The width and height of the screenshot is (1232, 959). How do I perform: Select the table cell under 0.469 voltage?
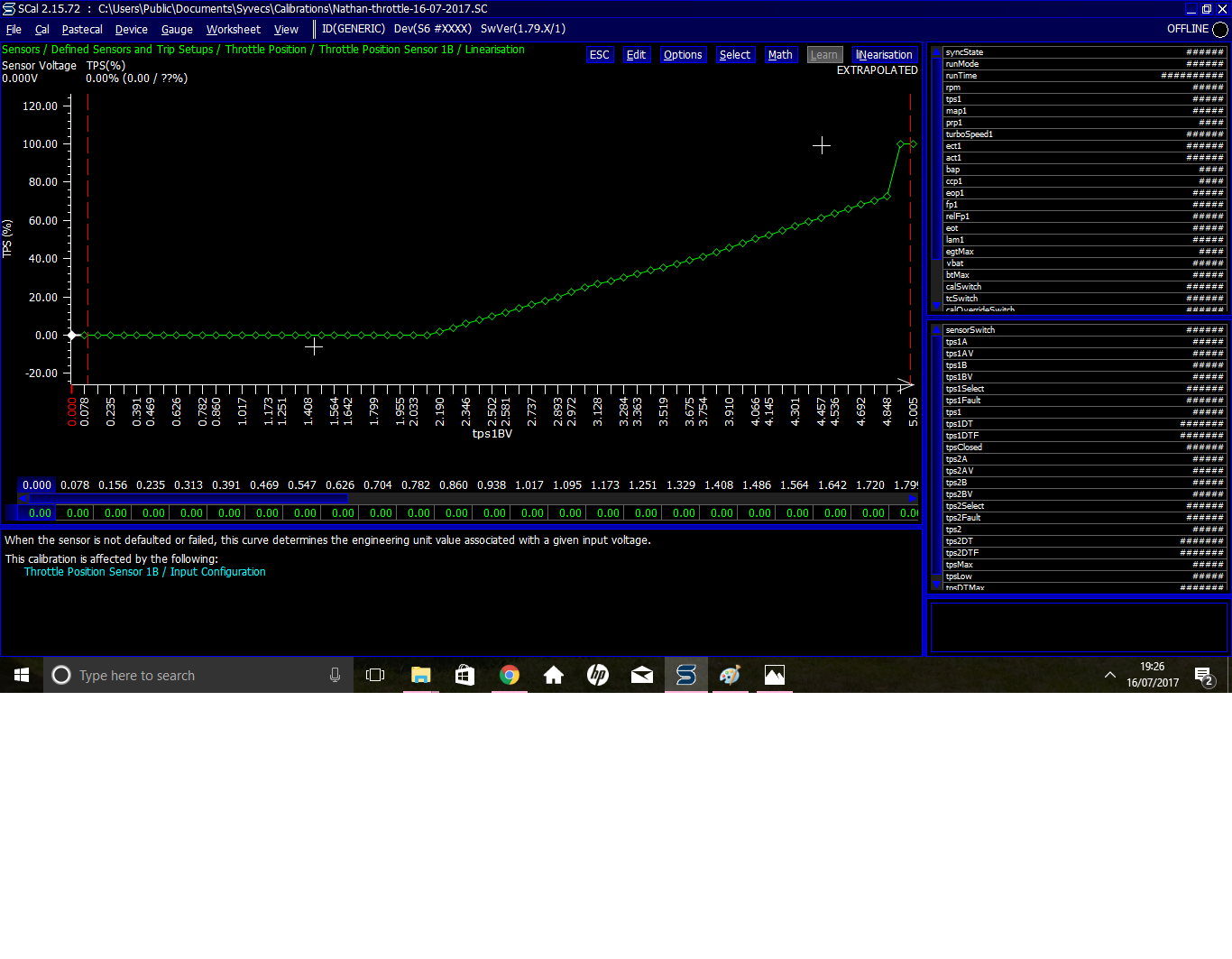[x=267, y=513]
